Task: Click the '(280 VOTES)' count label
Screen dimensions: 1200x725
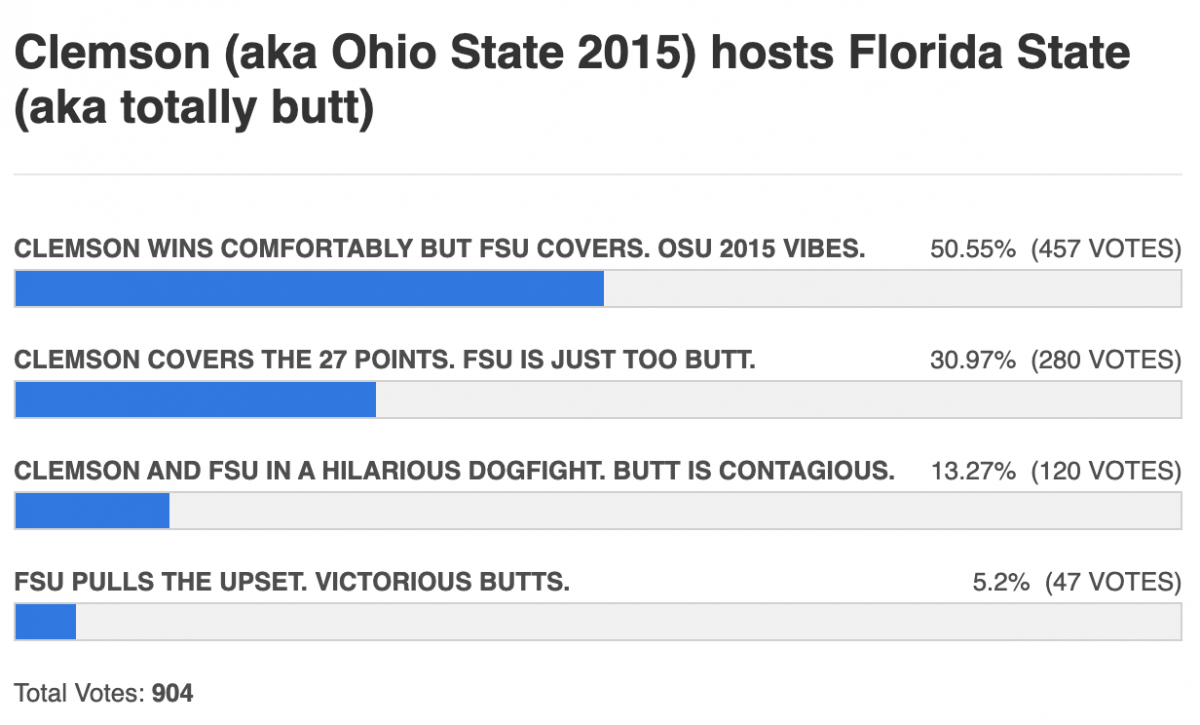Action: click(x=1107, y=360)
